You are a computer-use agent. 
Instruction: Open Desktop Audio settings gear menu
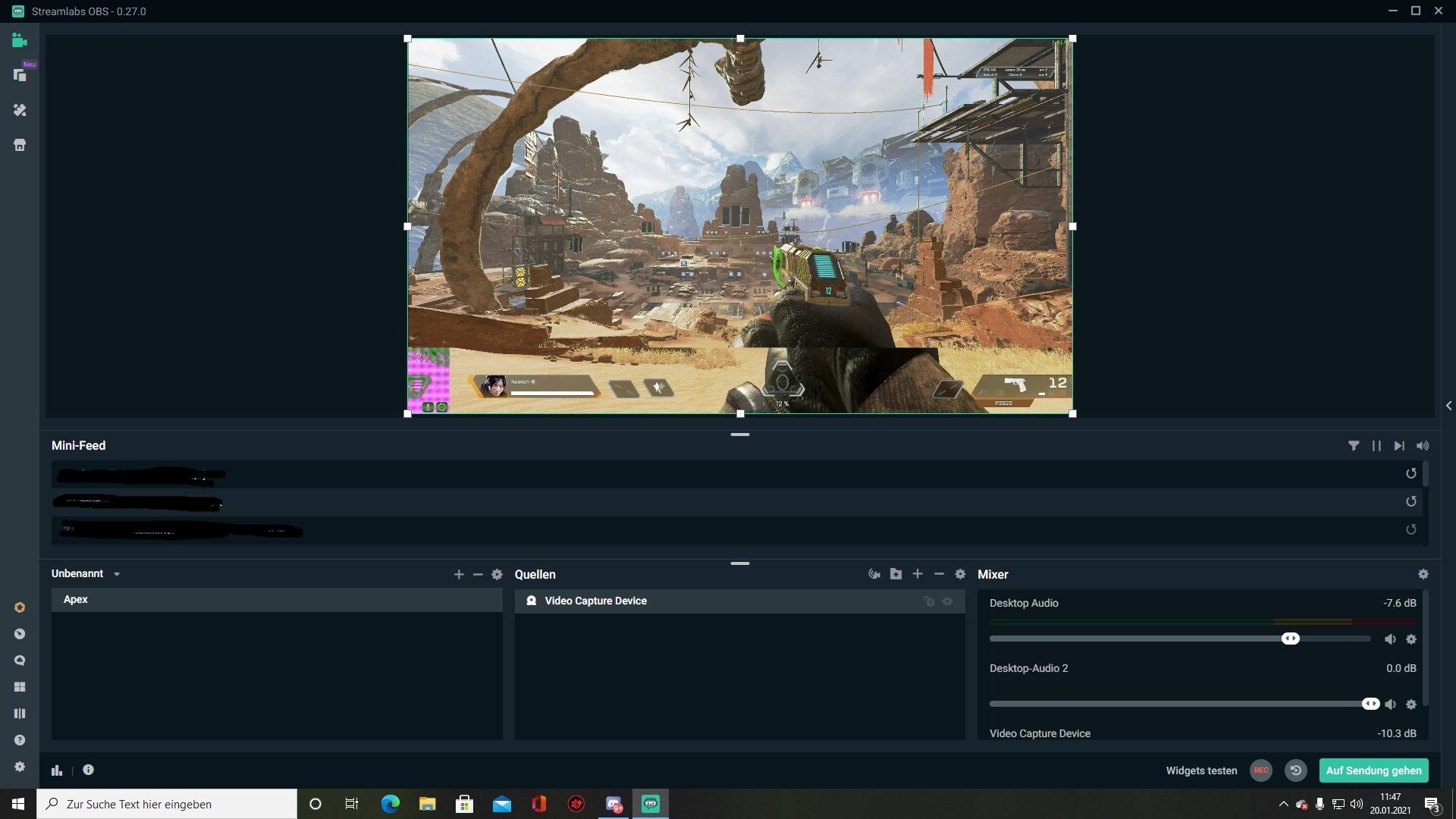pyautogui.click(x=1411, y=639)
